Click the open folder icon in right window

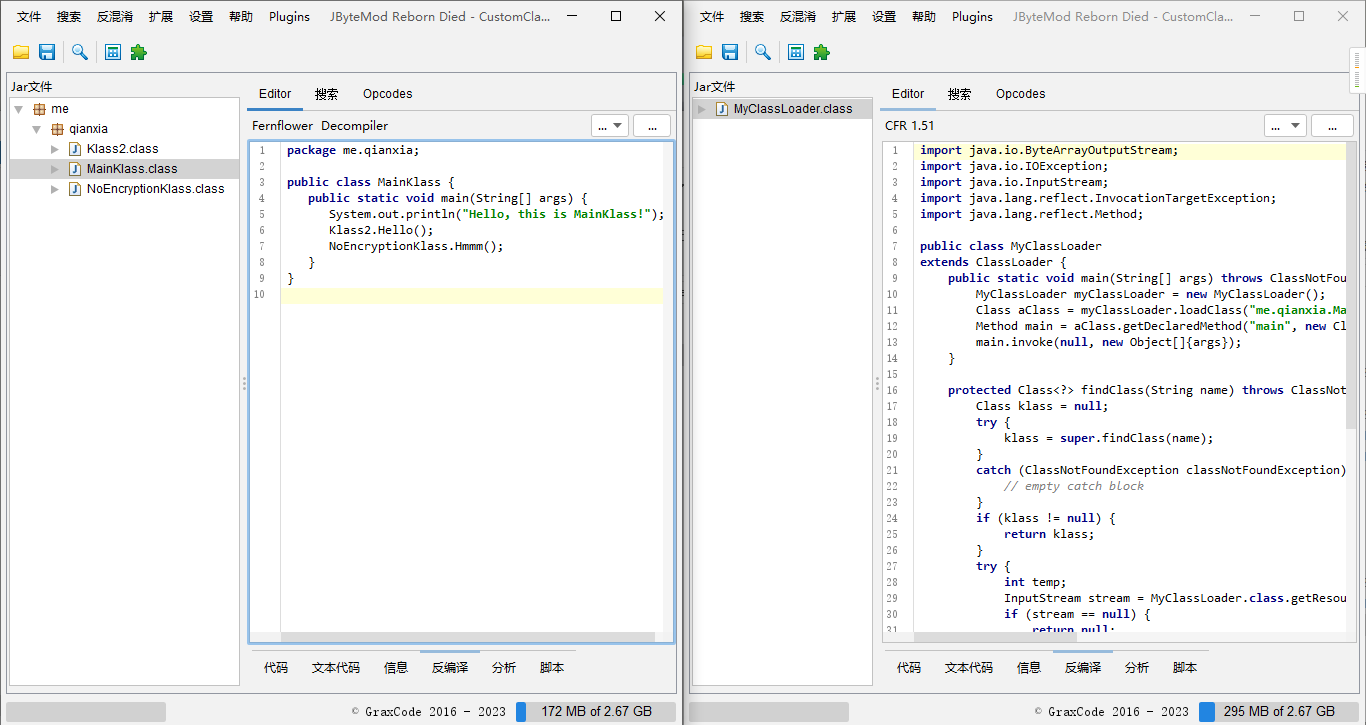pos(704,52)
